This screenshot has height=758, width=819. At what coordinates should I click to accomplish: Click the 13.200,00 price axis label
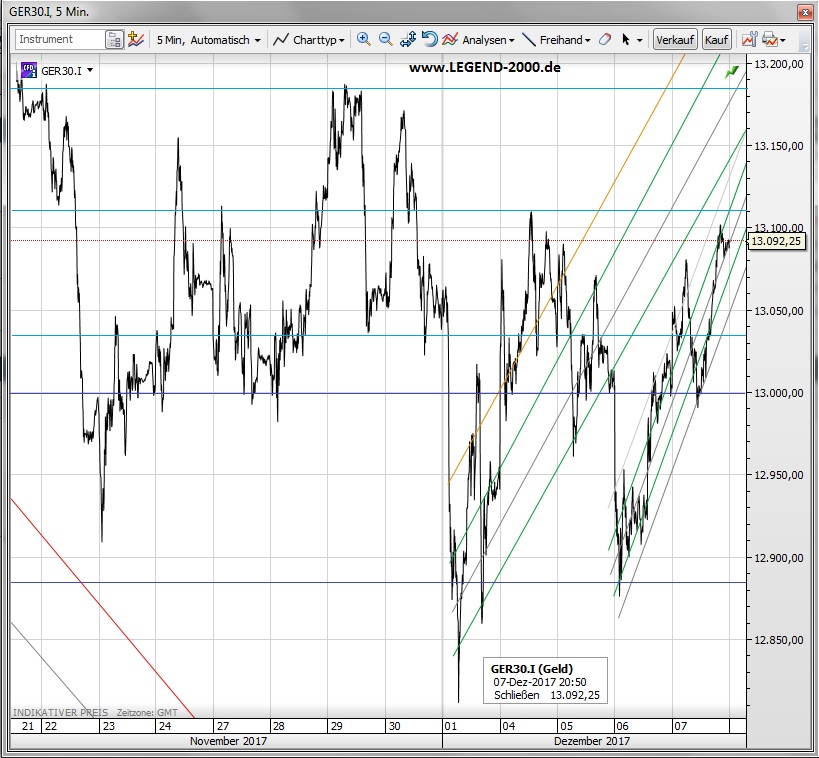[778, 64]
